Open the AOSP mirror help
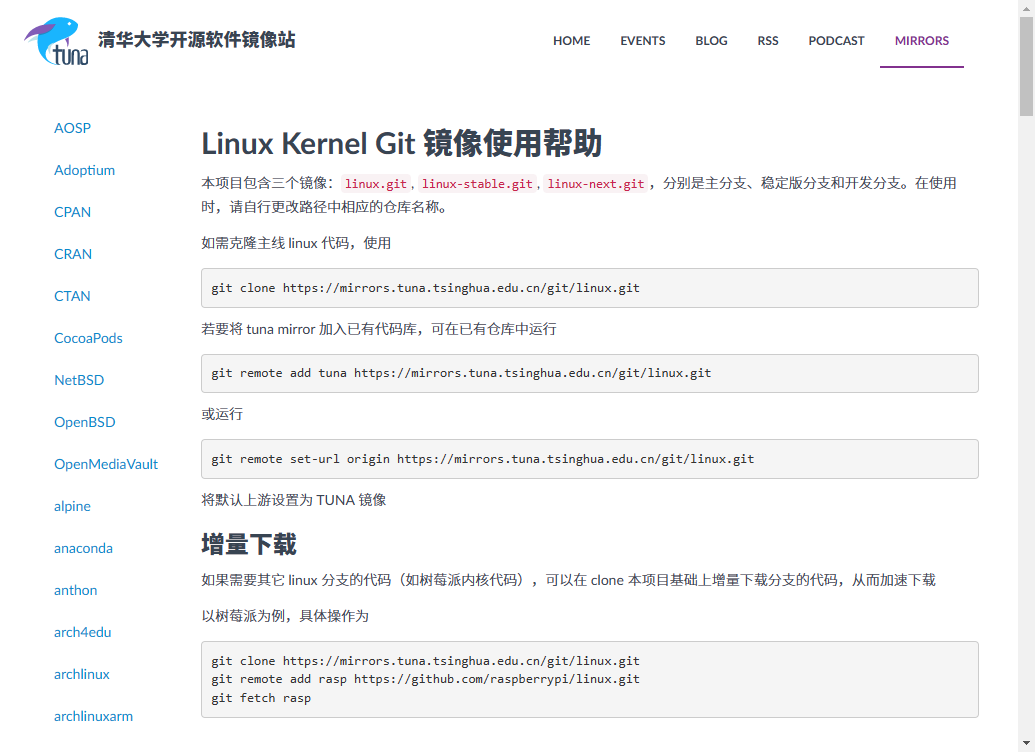The height and width of the screenshot is (752, 1035). tap(73, 128)
